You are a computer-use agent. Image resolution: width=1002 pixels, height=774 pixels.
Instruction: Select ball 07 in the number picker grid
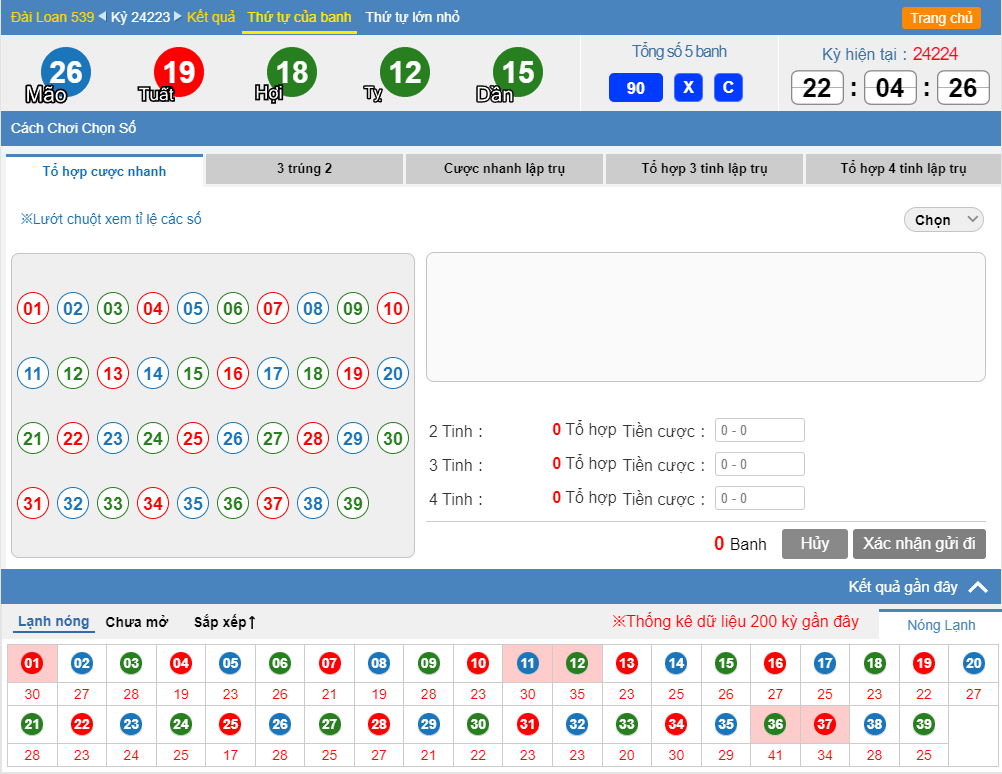point(273,309)
